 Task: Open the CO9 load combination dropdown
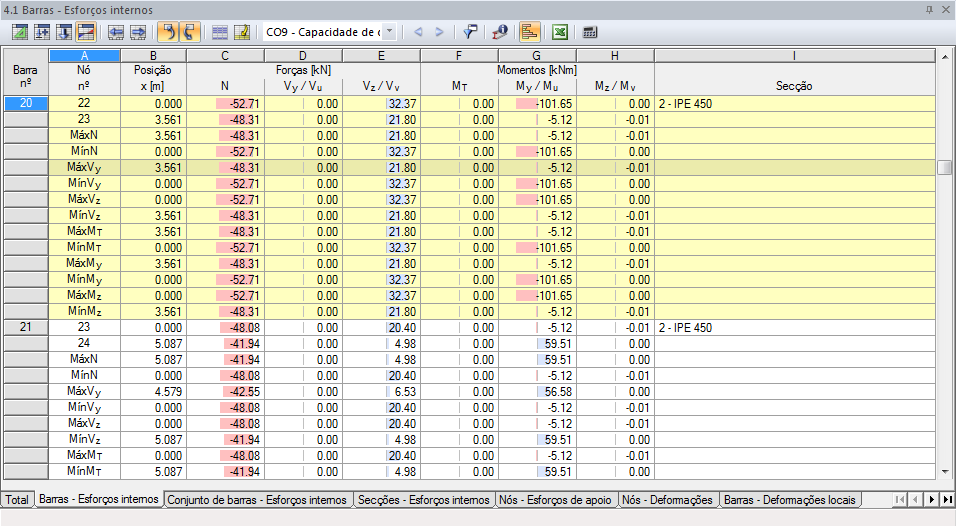click(x=390, y=32)
